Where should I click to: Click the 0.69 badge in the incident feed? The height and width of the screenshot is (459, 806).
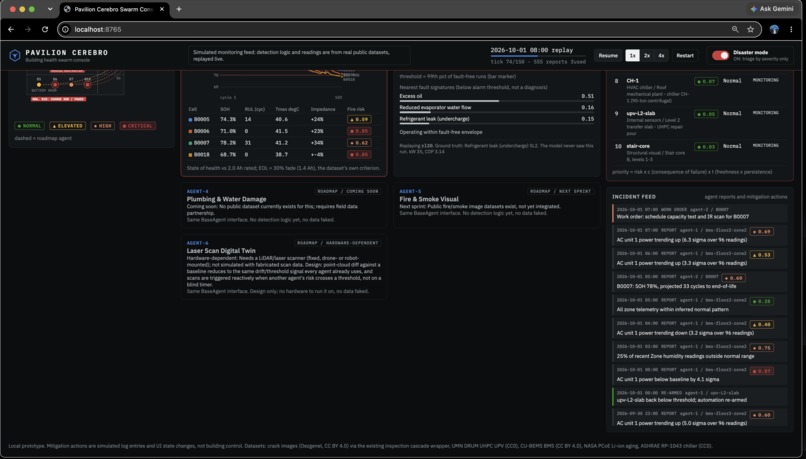pyautogui.click(x=761, y=232)
